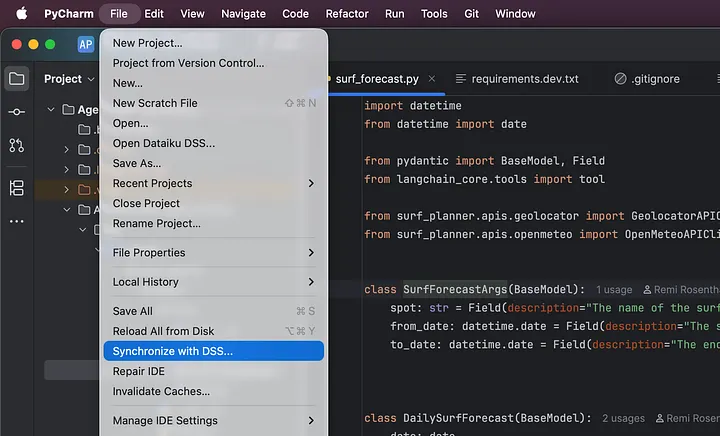Open the .gitignore tab
This screenshot has width=720, height=436.
pos(655,79)
